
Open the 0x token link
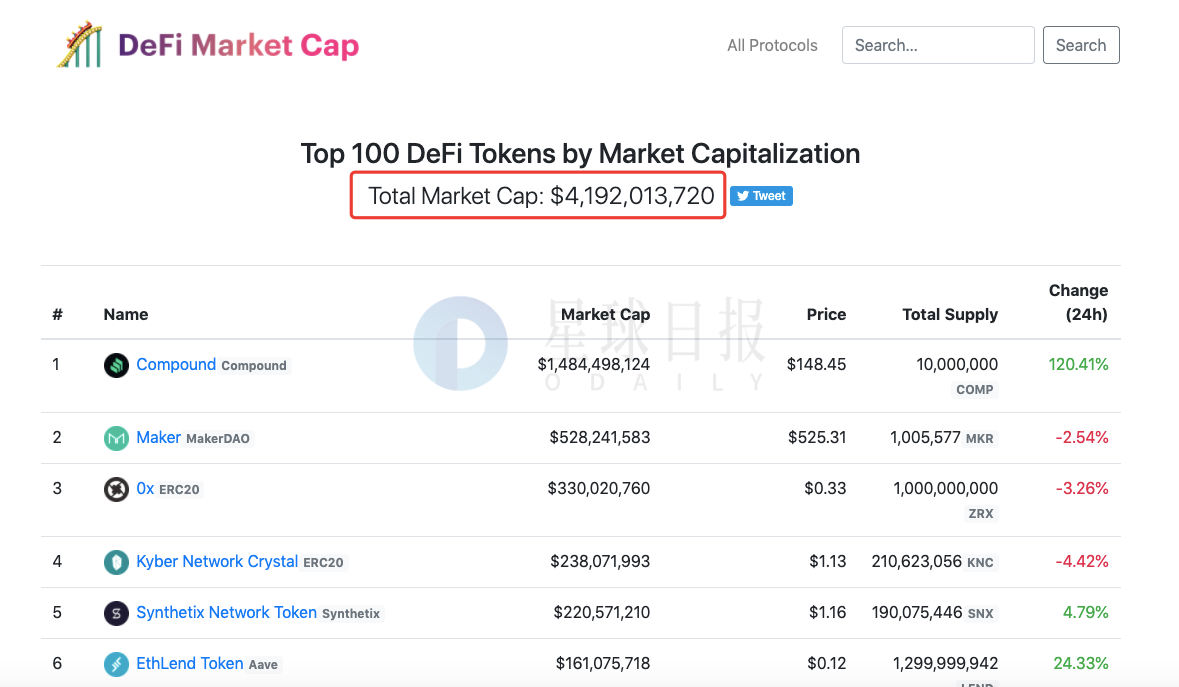pos(145,489)
